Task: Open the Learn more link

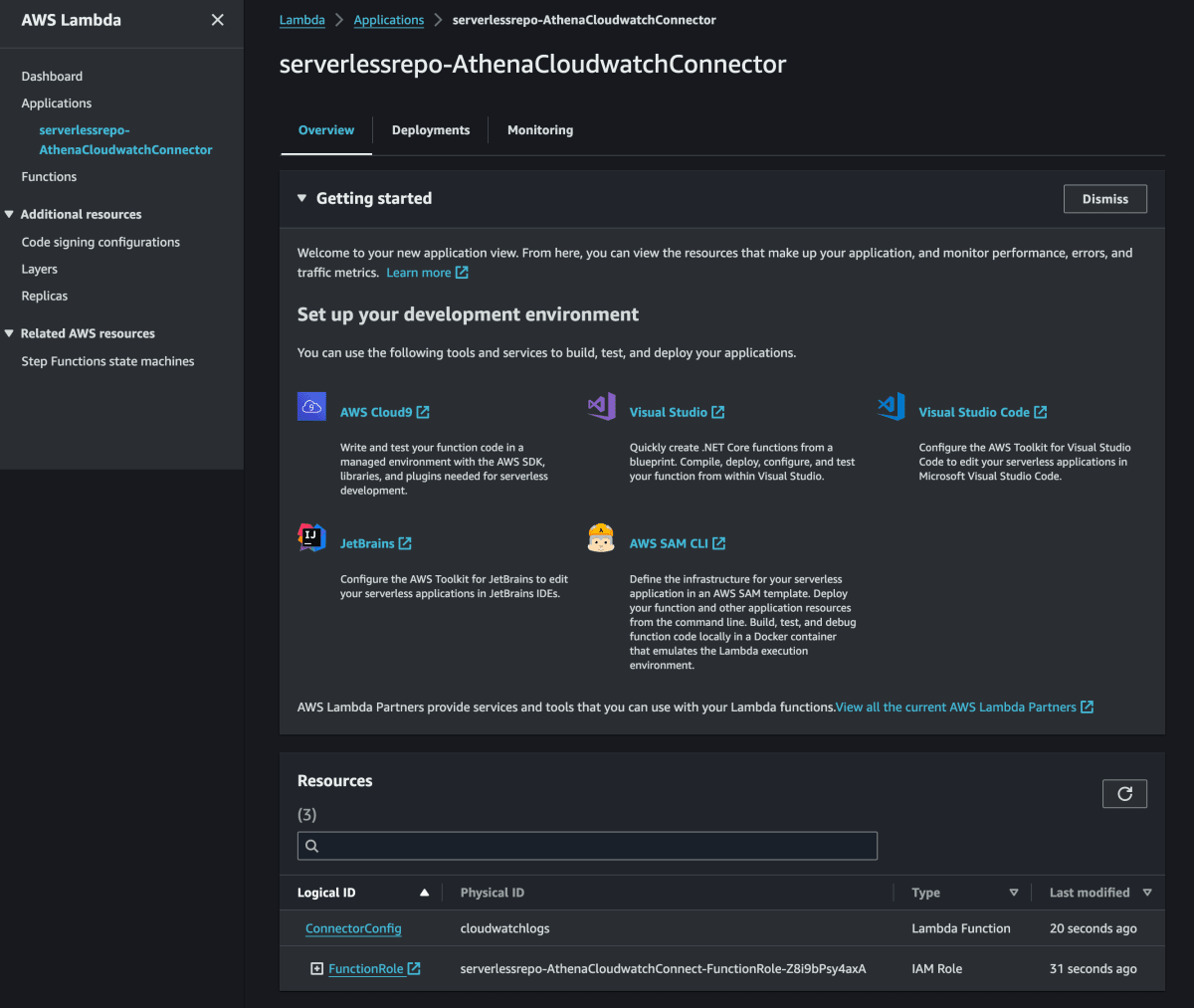Action: (x=419, y=273)
